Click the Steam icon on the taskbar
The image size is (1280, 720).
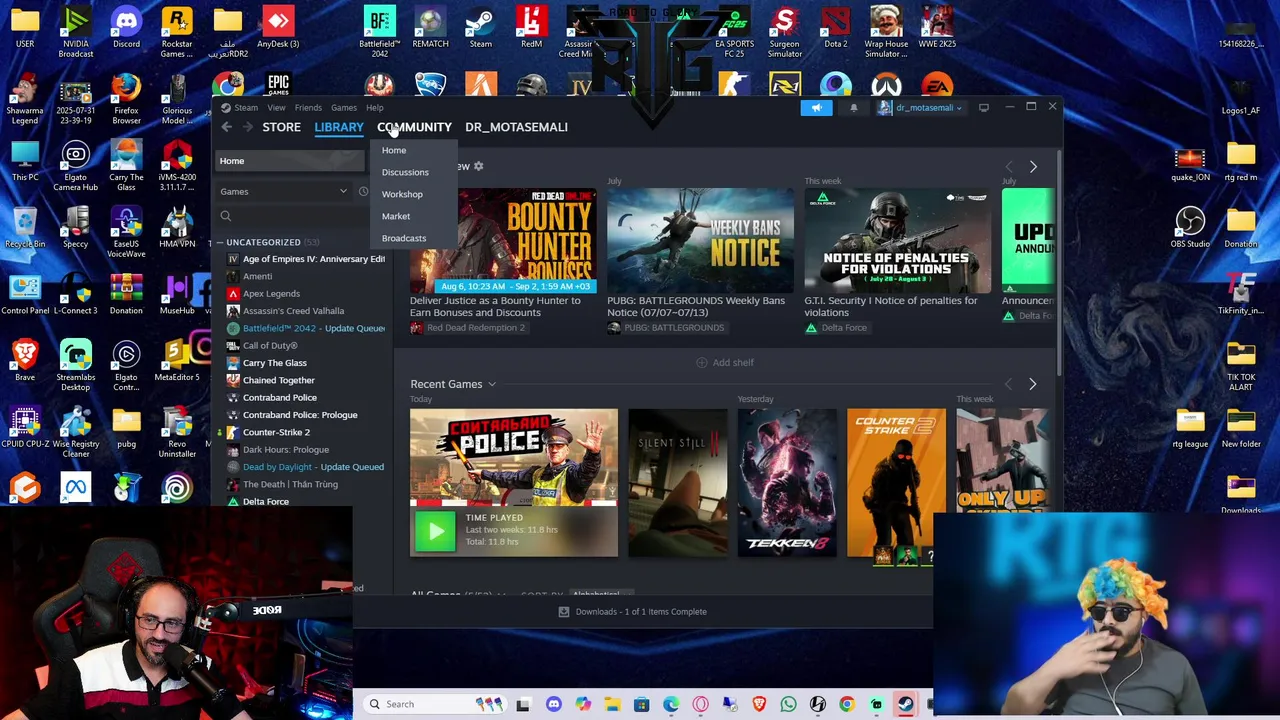[905, 704]
